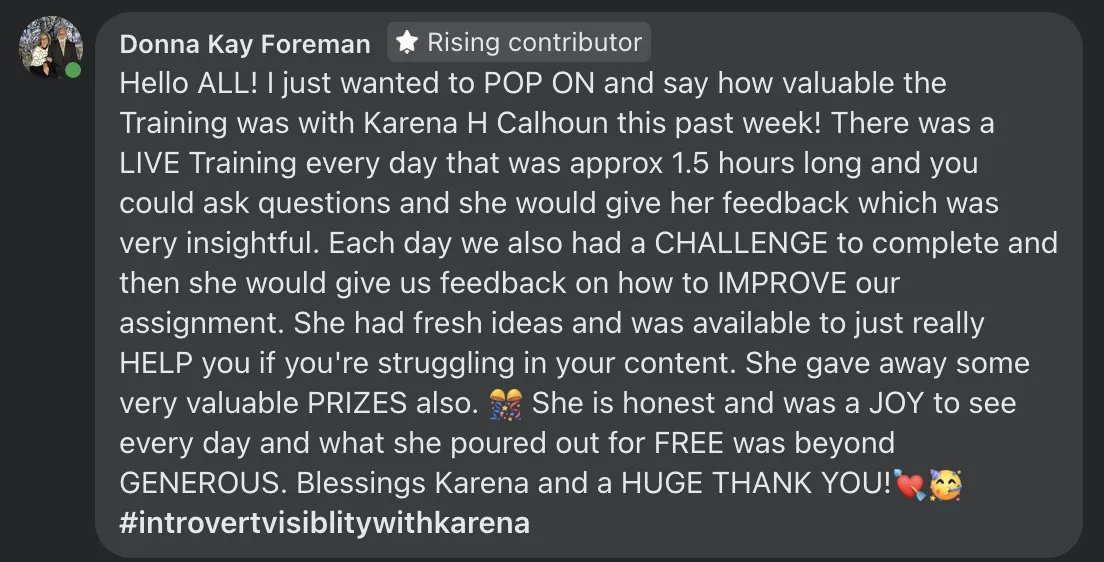Click the confetti emoji after PRIZES also
1104x562 pixels.
pos(506,404)
